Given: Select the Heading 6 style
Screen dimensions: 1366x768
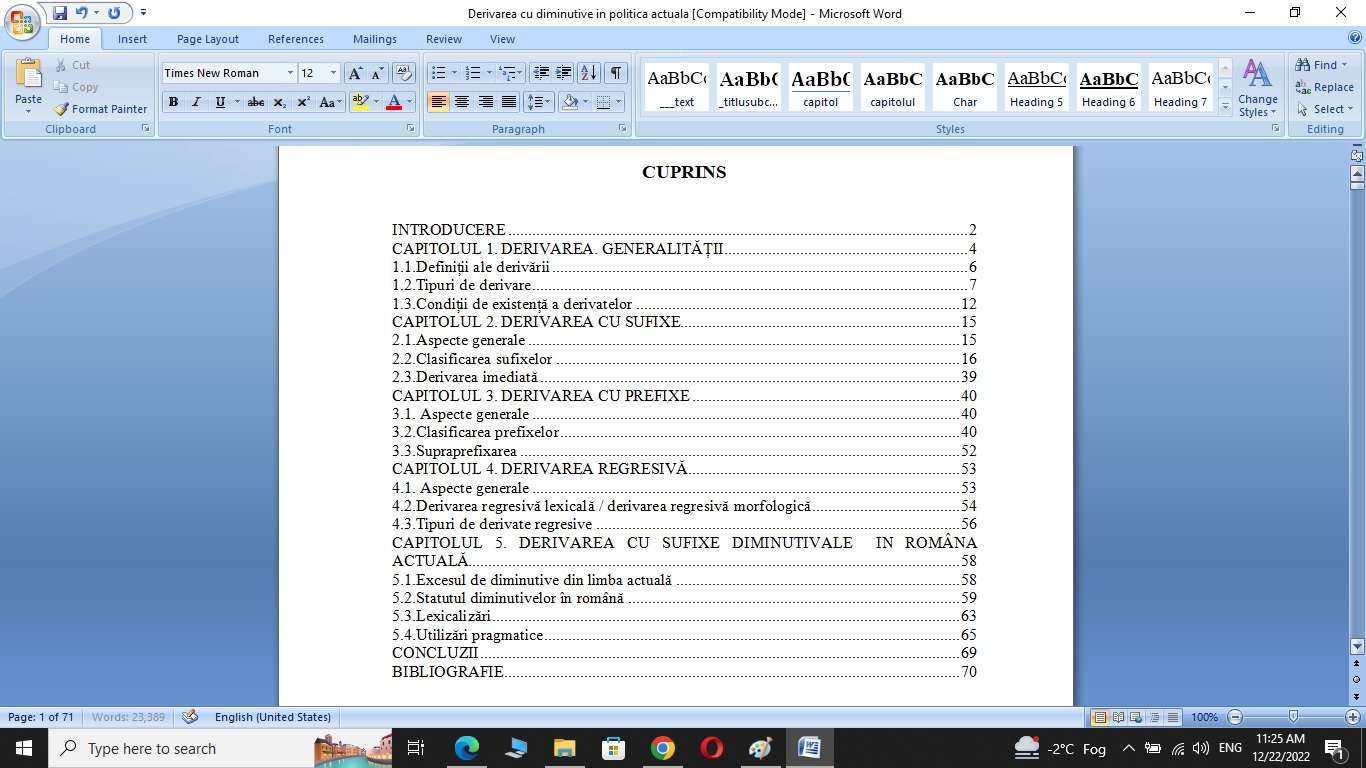Looking at the screenshot, I should (x=1107, y=88).
